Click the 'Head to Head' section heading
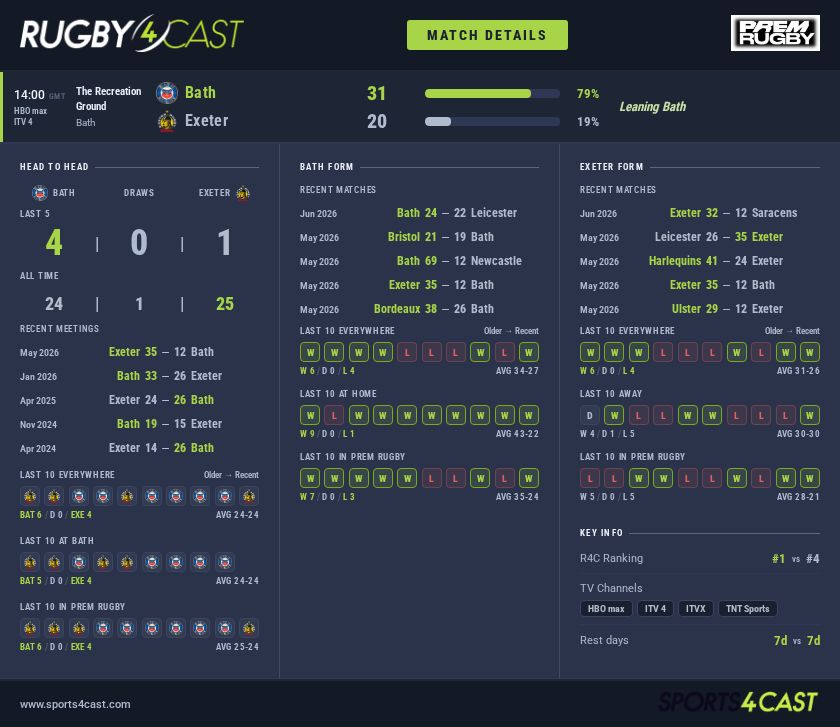The width and height of the screenshot is (840, 727). point(54,167)
